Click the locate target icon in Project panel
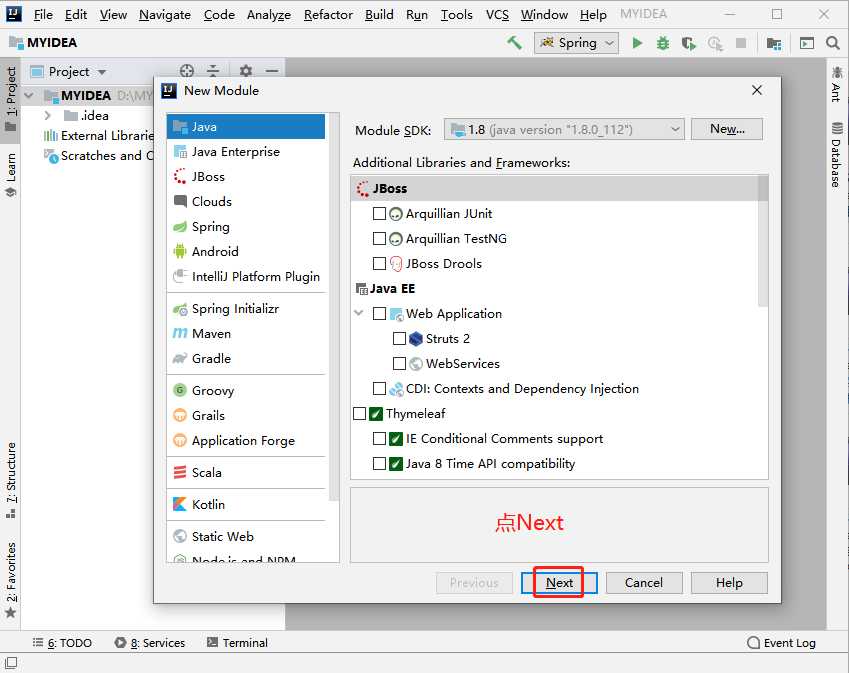Viewport: 849px width, 673px height. point(187,71)
